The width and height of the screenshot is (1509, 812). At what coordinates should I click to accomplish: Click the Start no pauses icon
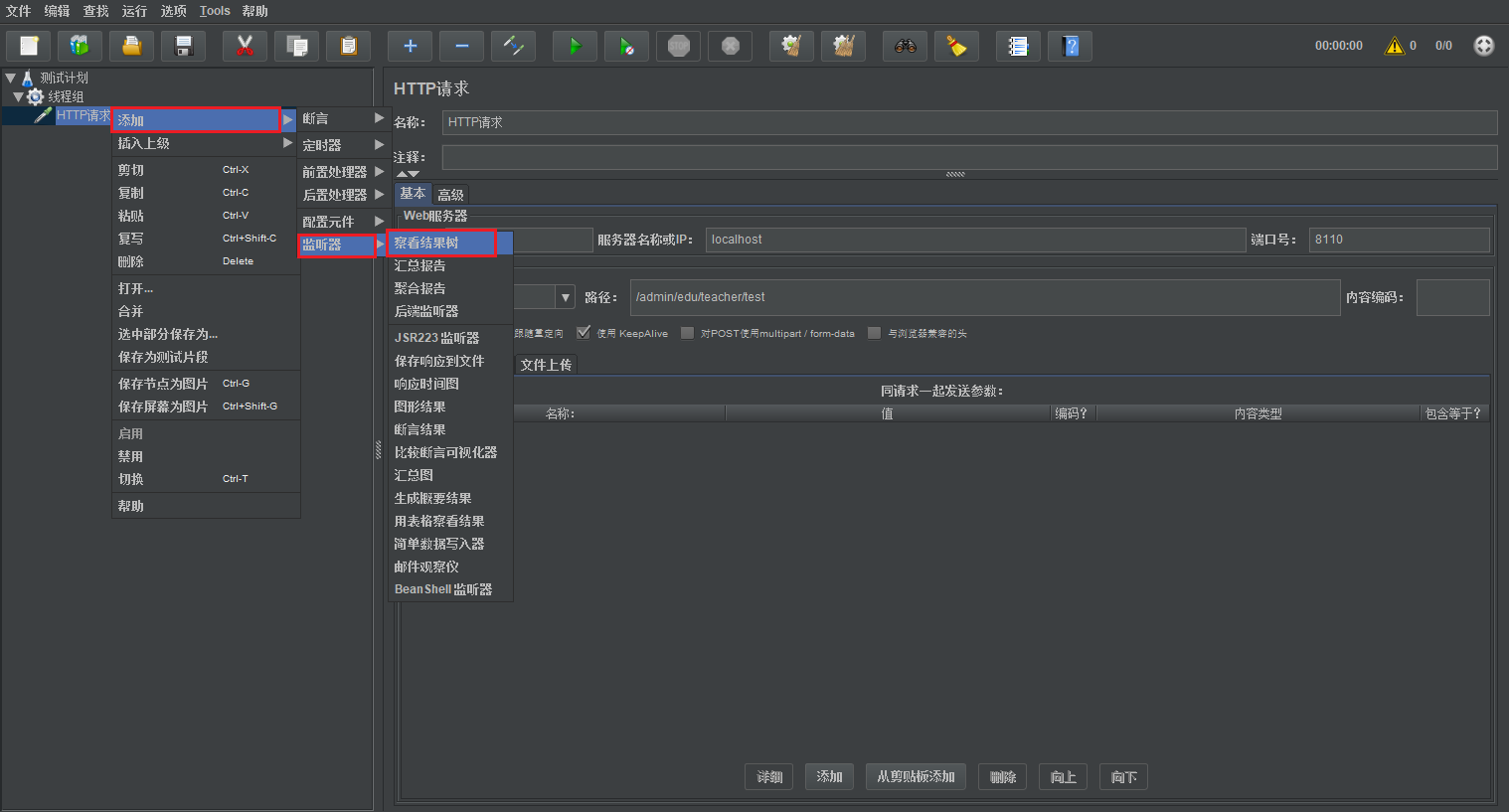pos(626,46)
